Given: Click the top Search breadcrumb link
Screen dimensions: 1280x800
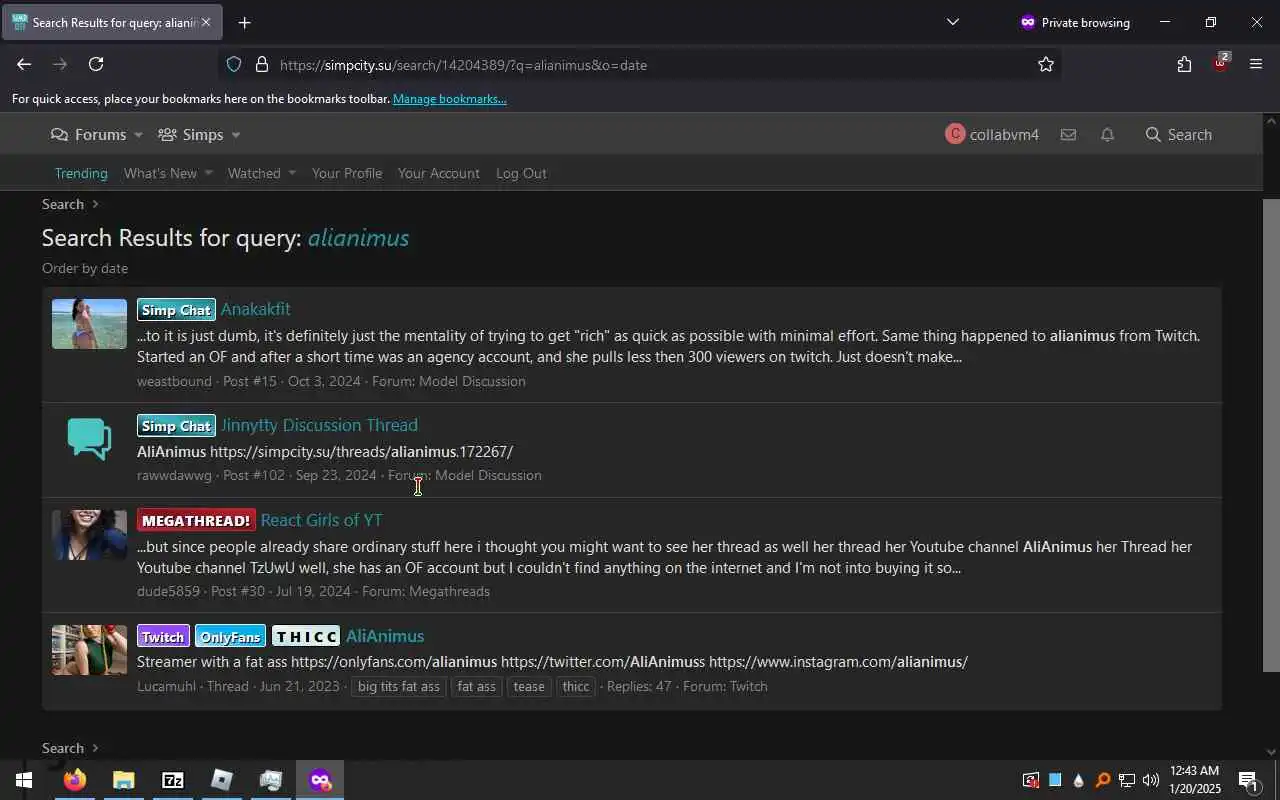Looking at the screenshot, I should pos(63,204).
